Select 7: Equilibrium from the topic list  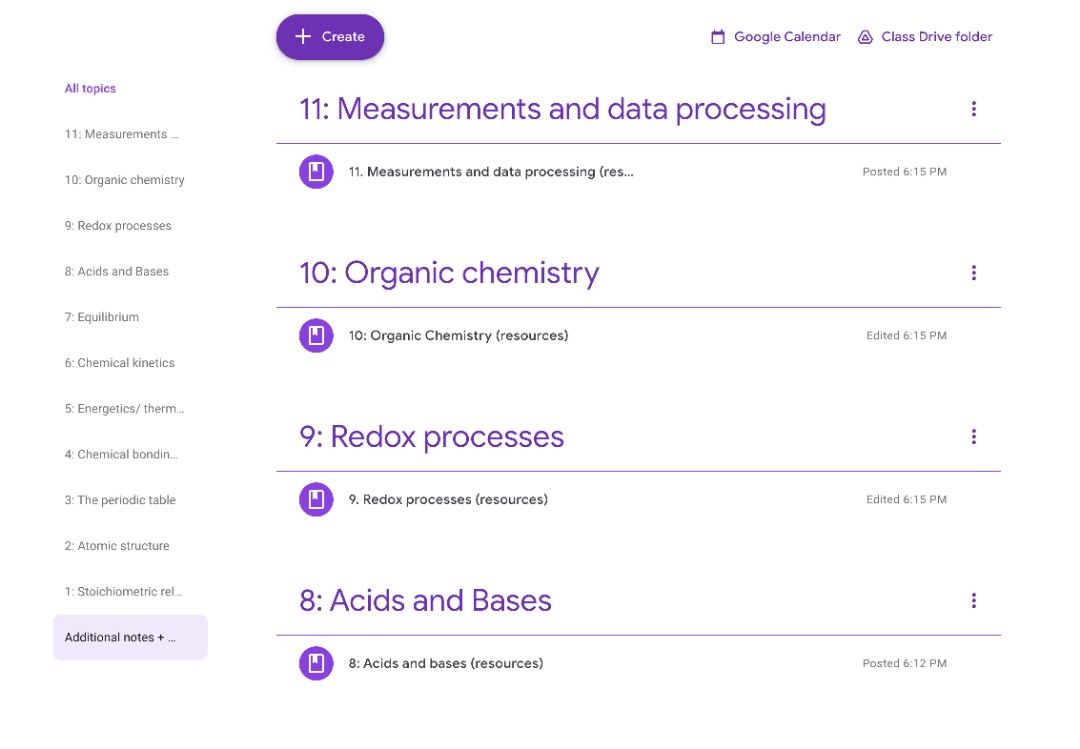coord(103,317)
